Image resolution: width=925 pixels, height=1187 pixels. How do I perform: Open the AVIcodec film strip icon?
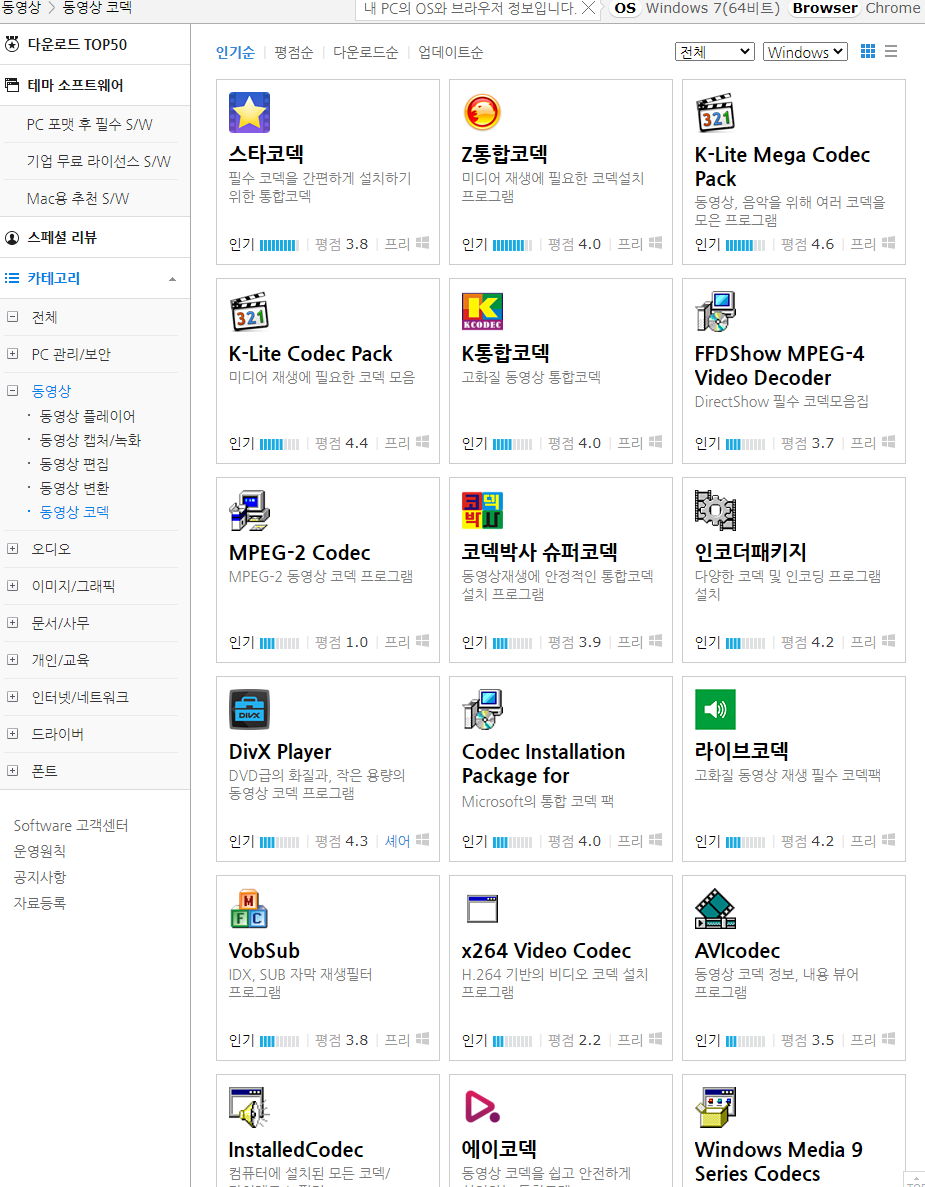[715, 908]
